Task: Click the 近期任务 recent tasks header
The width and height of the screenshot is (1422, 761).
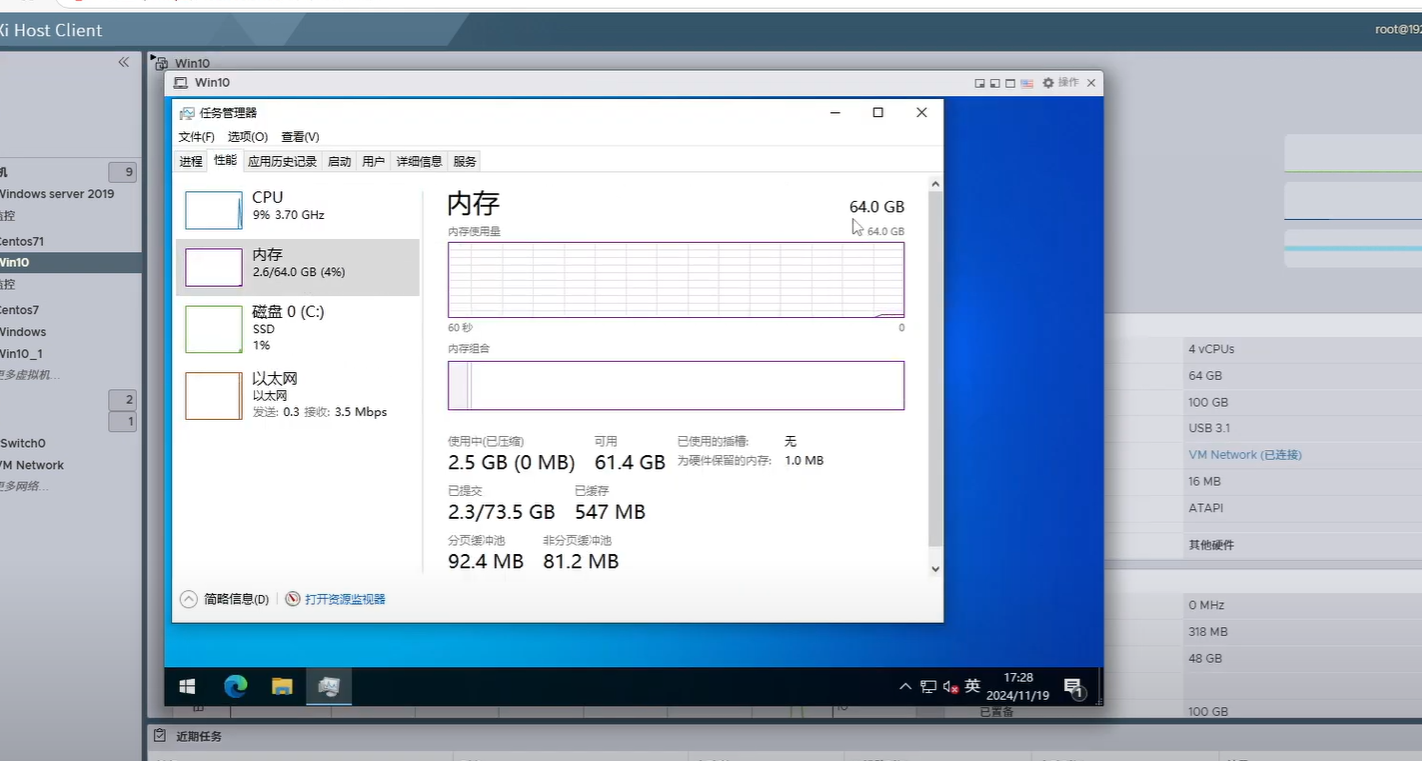Action: [199, 736]
